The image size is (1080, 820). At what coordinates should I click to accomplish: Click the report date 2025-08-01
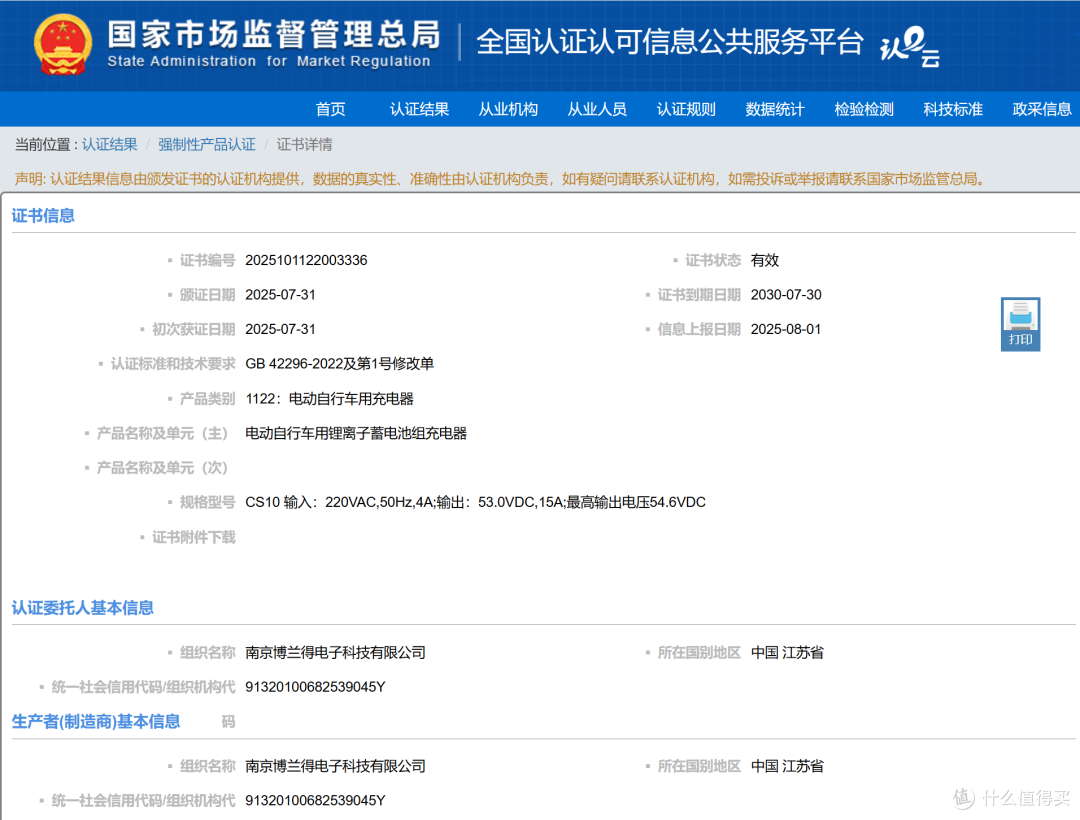[786, 329]
